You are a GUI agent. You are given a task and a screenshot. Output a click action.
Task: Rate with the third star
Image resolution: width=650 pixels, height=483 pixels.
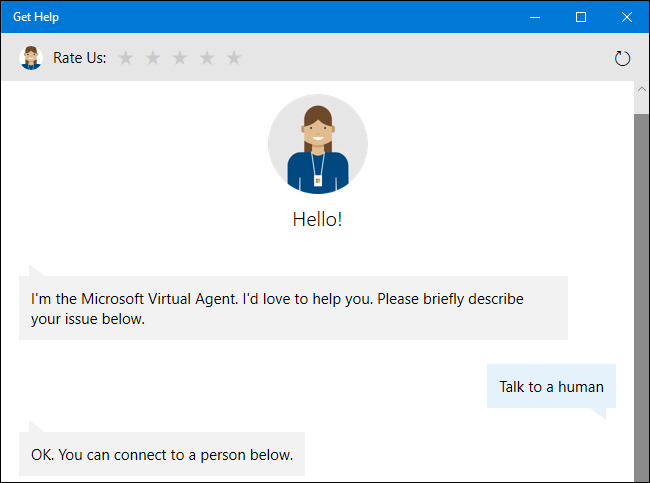click(x=180, y=58)
